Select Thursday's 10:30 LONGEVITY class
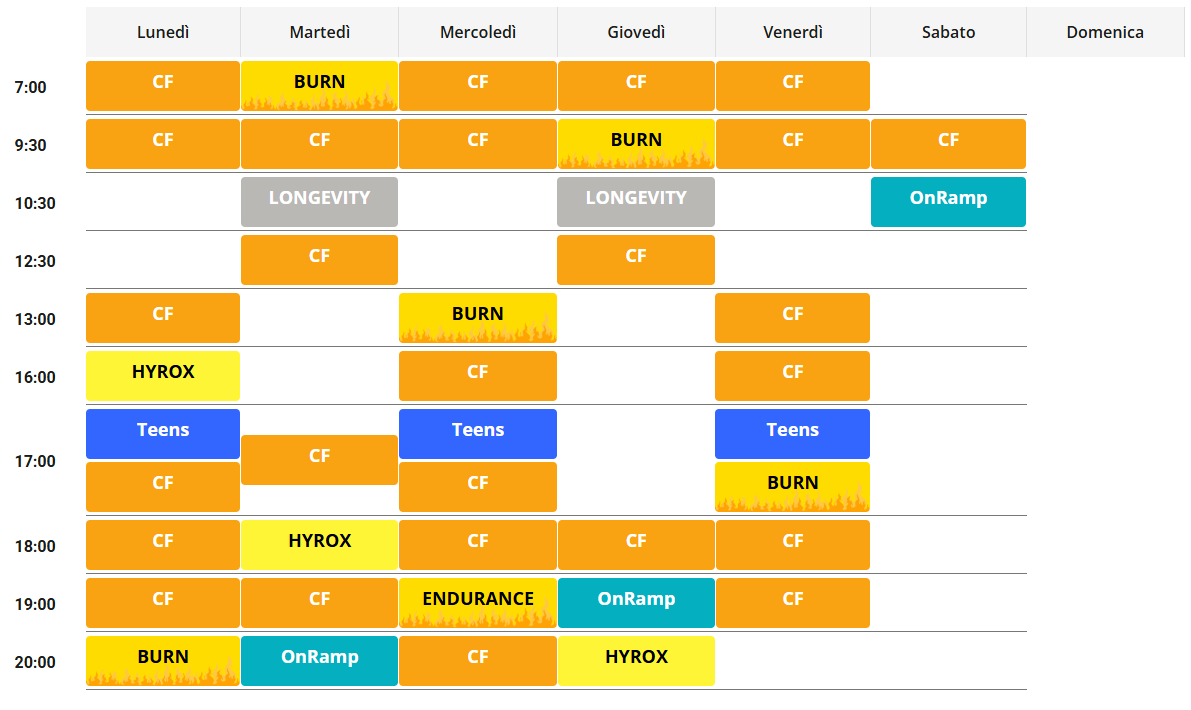Image resolution: width=1191 pixels, height=710 pixels. [636, 202]
